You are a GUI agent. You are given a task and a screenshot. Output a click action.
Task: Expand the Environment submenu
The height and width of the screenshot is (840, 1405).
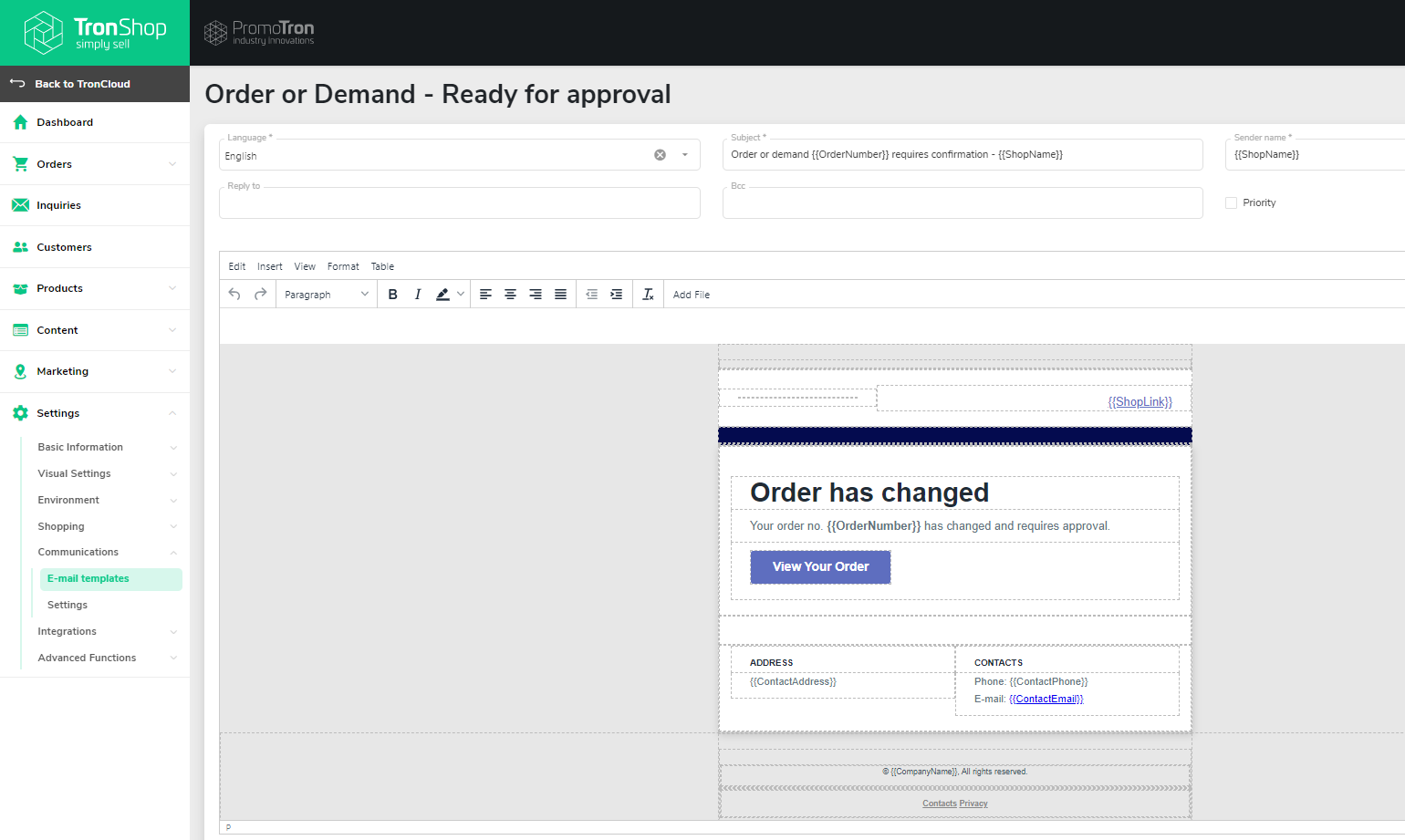pos(173,501)
